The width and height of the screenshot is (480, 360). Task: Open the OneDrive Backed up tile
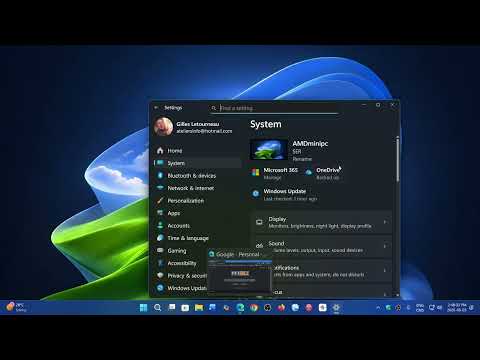coord(323,173)
